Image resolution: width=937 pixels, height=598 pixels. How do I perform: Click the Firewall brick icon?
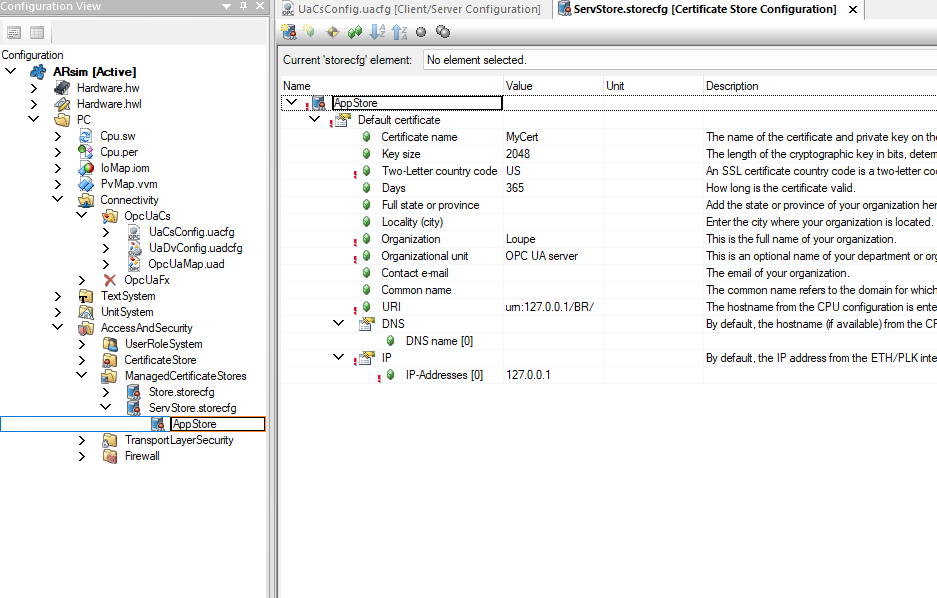click(109, 456)
